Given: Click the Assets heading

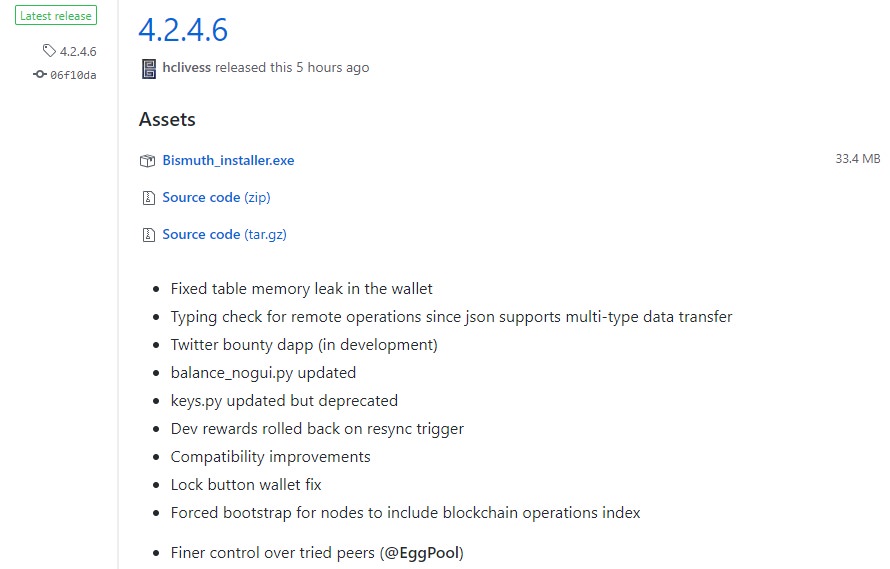Looking at the screenshot, I should (167, 119).
